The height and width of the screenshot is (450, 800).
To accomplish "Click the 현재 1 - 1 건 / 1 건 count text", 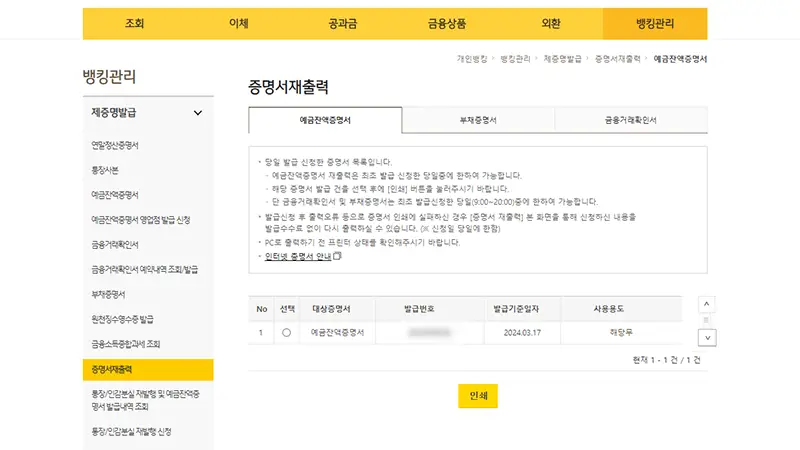I will click(666, 360).
